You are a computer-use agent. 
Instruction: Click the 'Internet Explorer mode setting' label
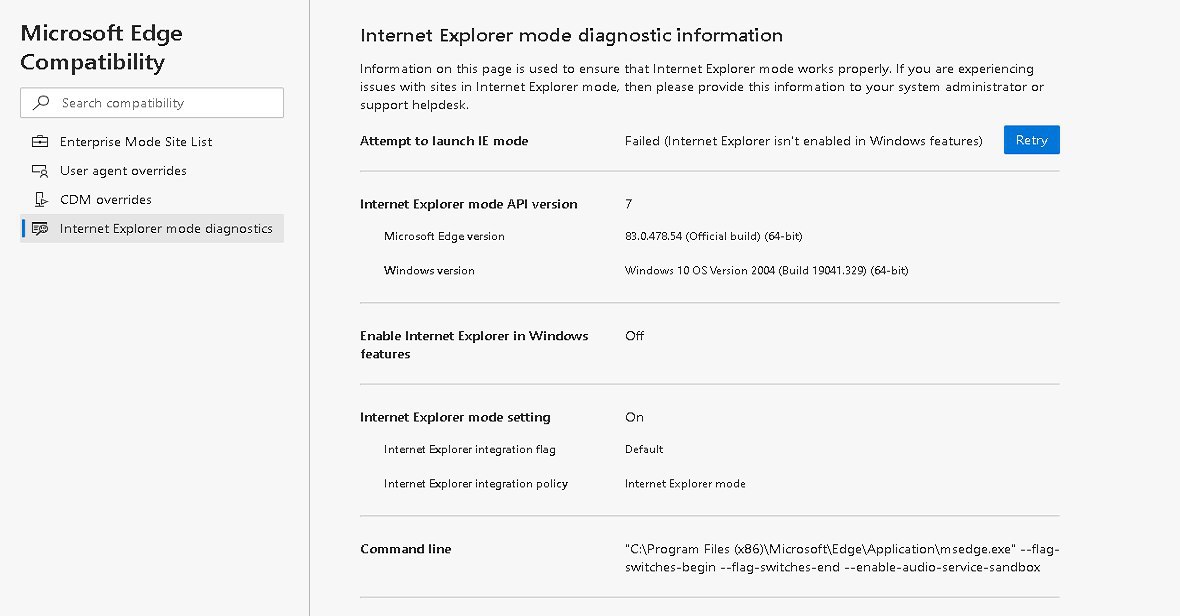455,417
